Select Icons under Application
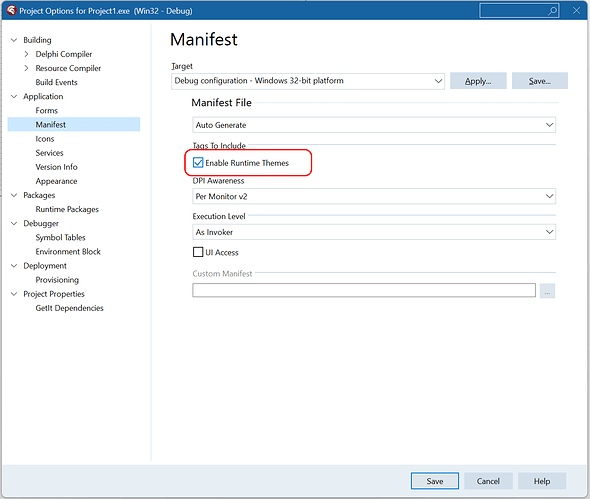Viewport: 590px width, 499px height. [x=45, y=139]
